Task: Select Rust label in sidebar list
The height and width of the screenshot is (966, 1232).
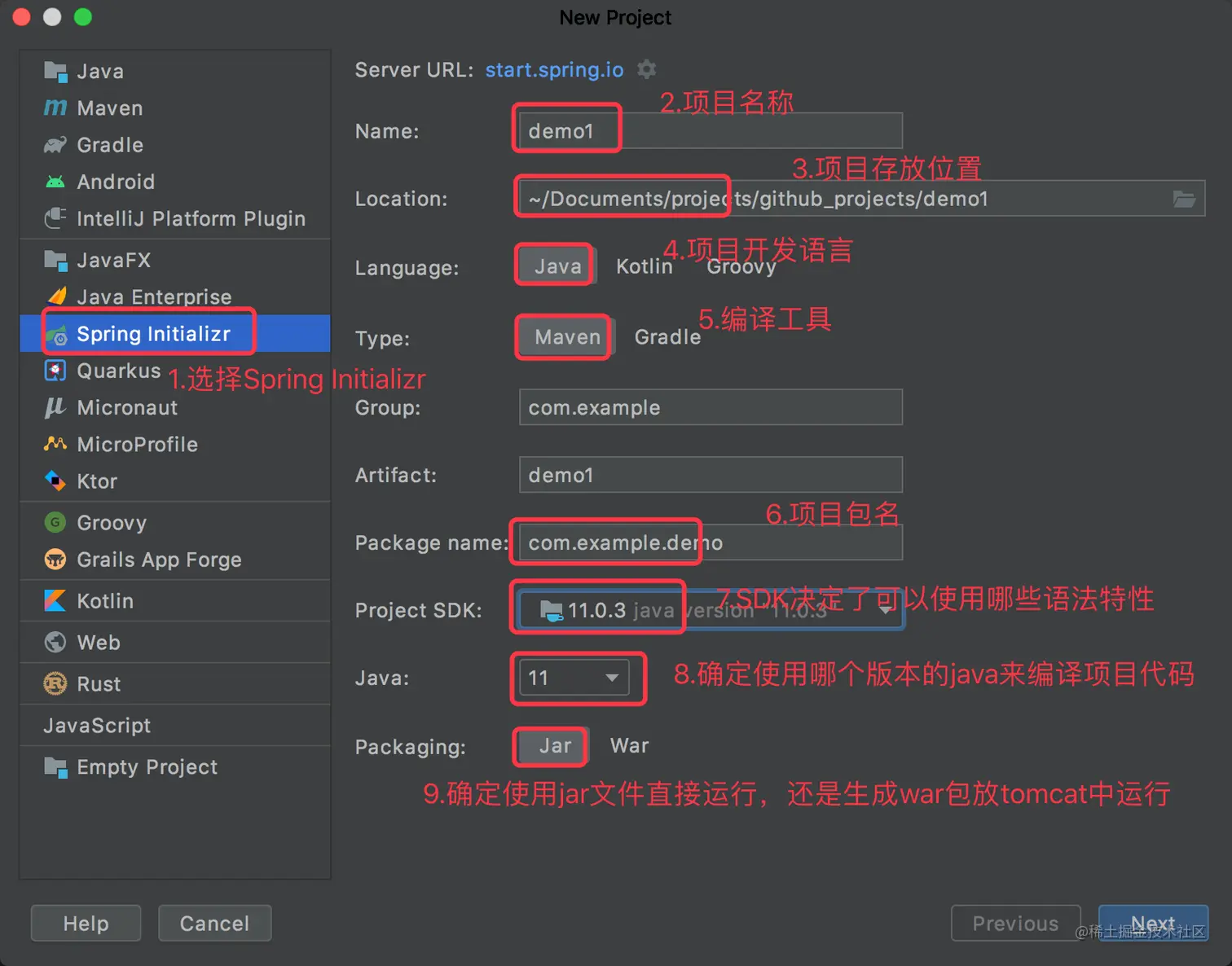Action: click(99, 684)
